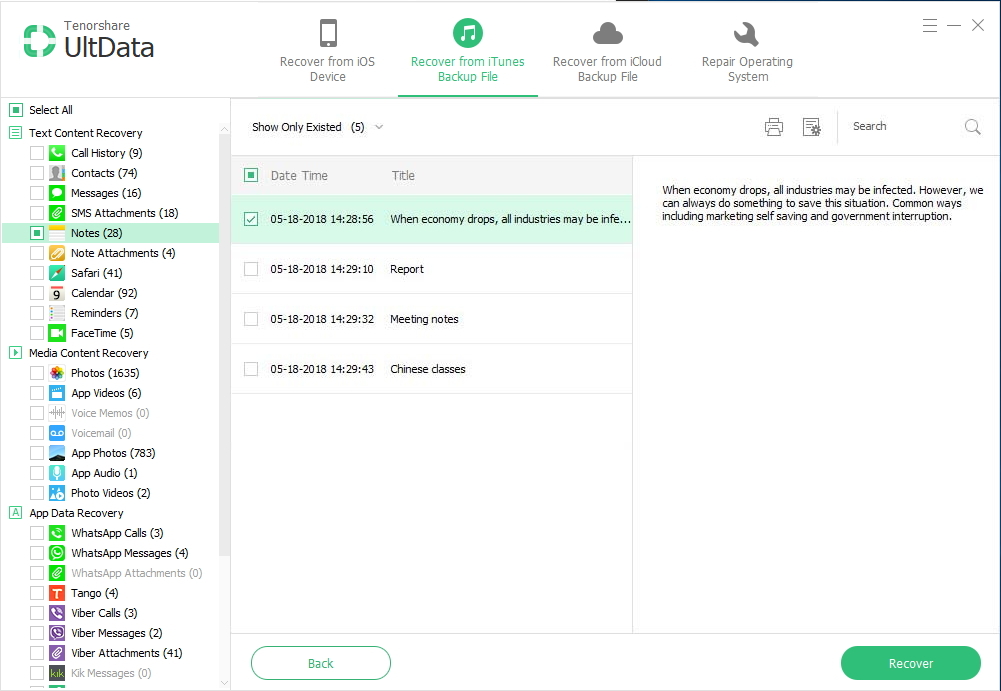
Task: Click the printer icon in toolbar
Action: (x=773, y=127)
